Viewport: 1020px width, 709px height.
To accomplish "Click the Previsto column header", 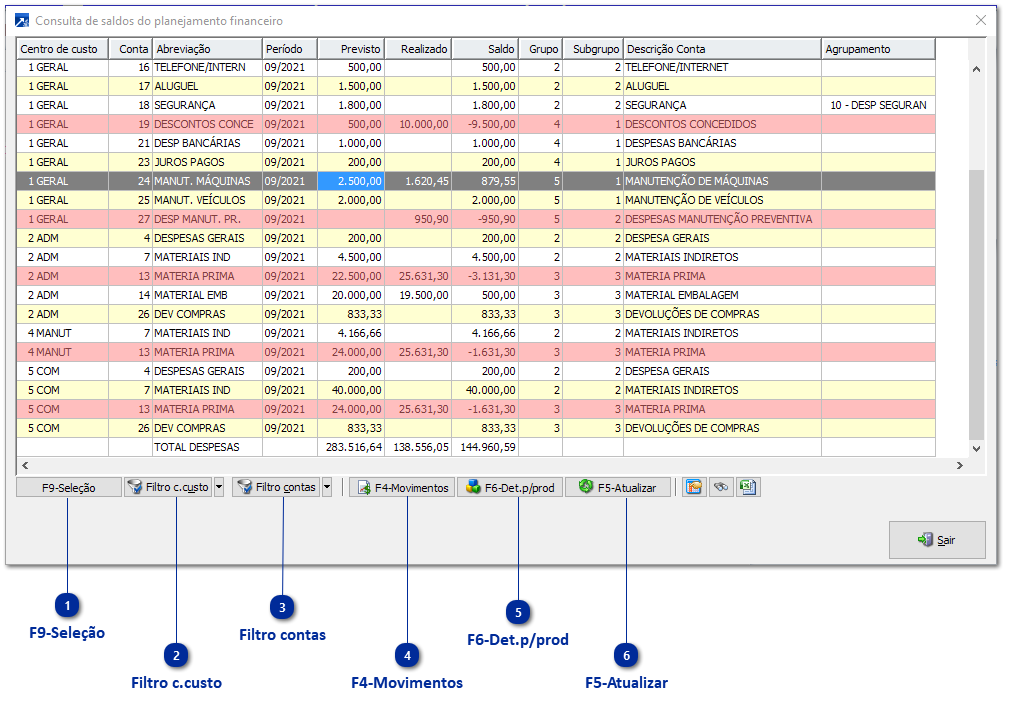I will coord(350,48).
